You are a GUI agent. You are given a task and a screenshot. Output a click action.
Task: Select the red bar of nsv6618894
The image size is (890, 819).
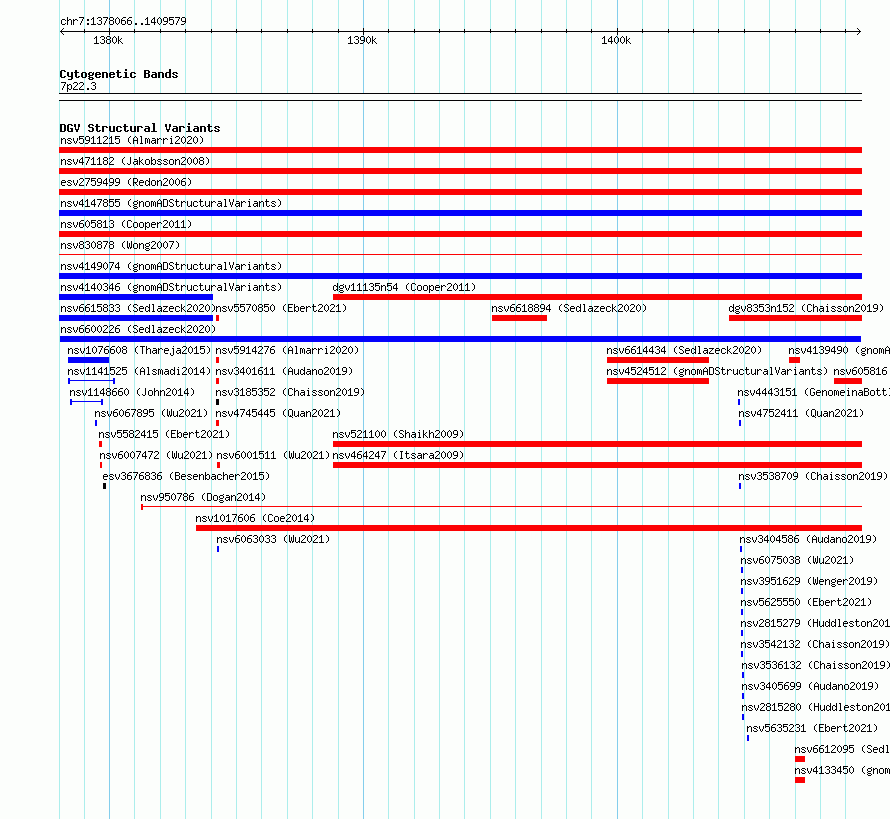point(519,318)
